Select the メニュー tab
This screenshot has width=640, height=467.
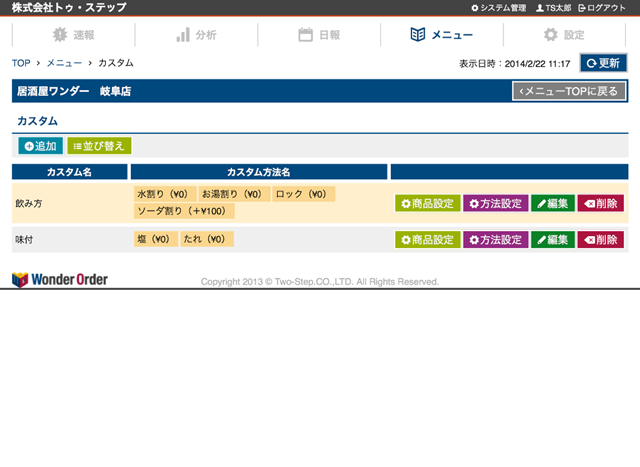click(442, 35)
